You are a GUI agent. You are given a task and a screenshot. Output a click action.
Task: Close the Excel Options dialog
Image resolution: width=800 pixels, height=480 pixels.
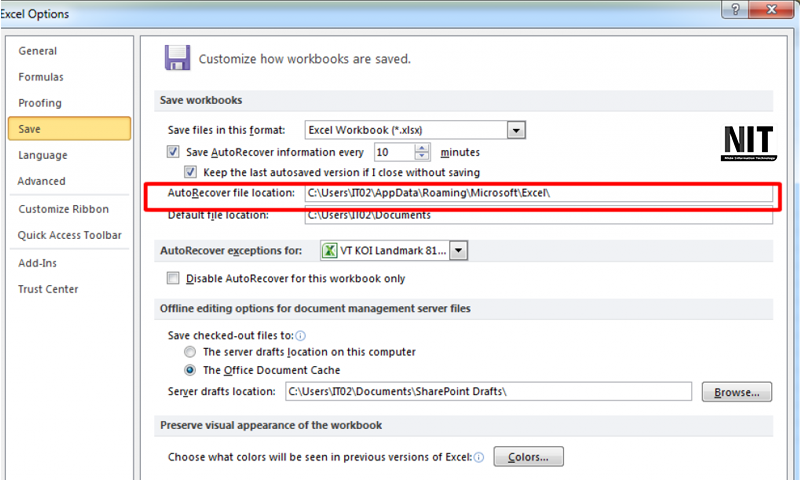(x=771, y=9)
